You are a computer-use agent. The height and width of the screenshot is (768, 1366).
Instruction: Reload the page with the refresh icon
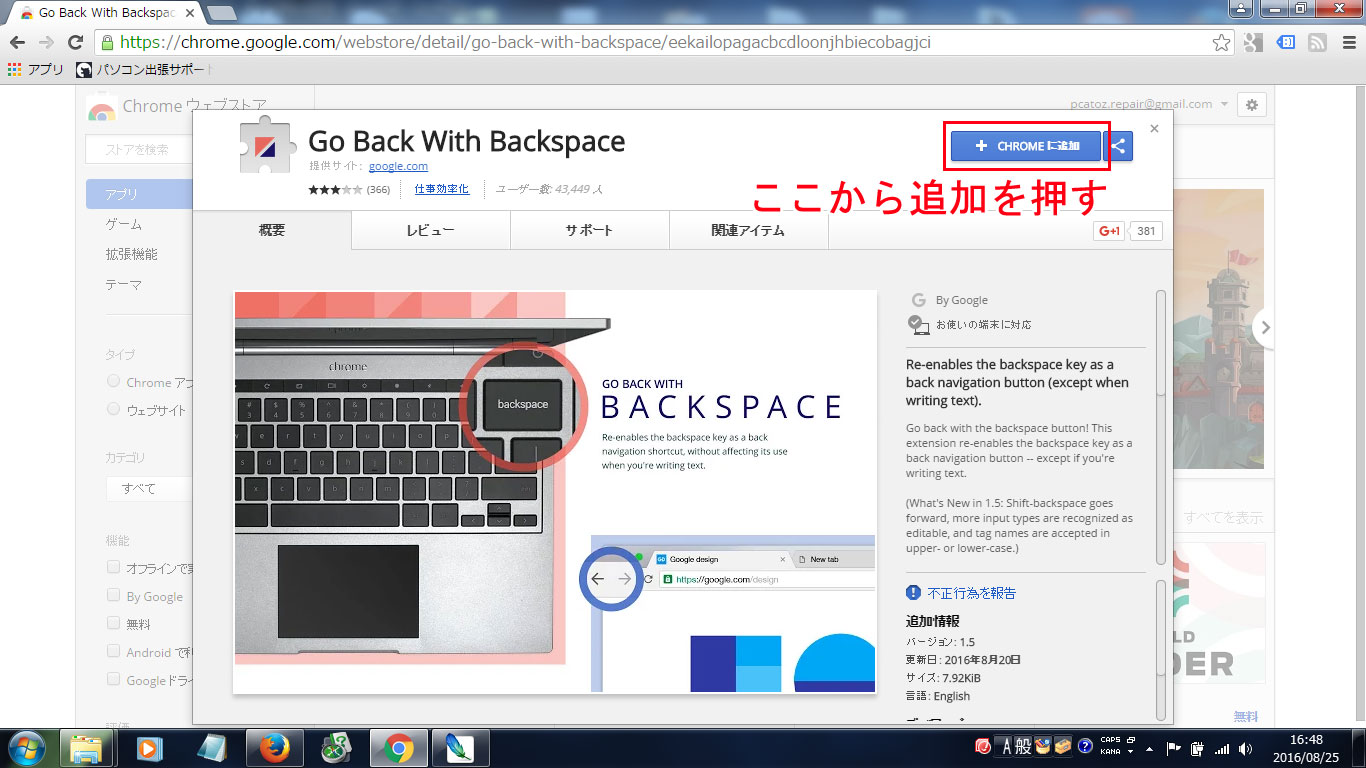pyautogui.click(x=75, y=42)
